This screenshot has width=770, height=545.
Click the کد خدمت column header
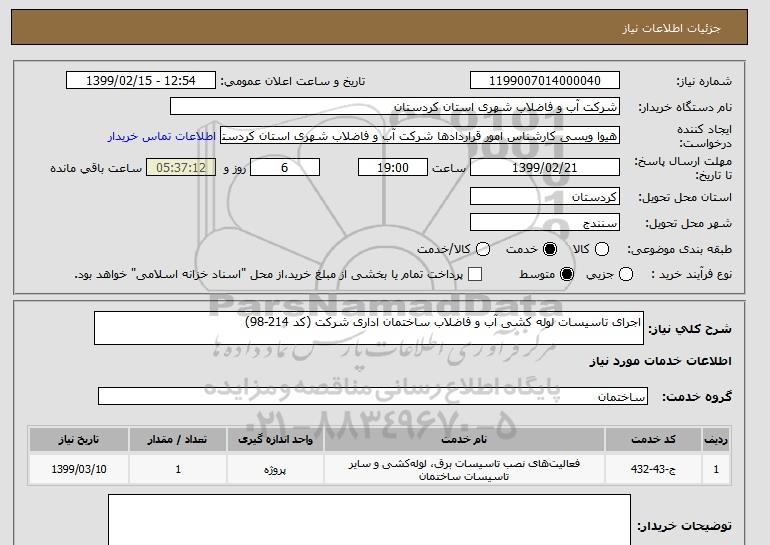pos(653,439)
